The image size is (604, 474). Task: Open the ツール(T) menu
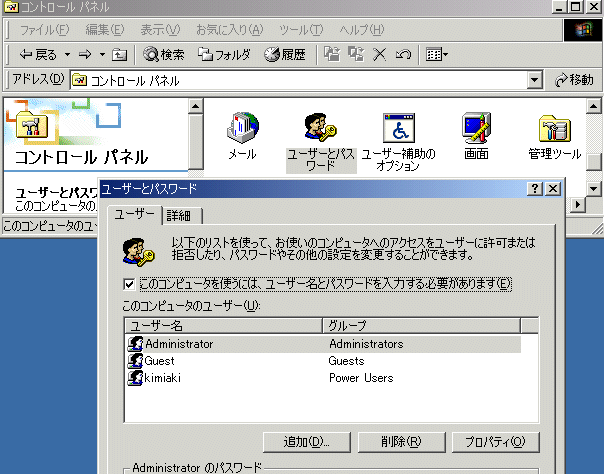(301, 30)
